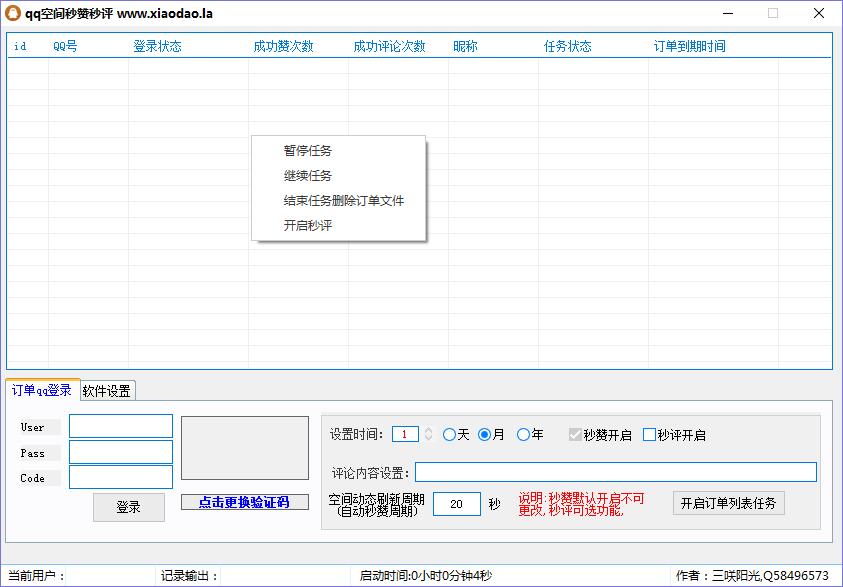843x587 pixels.
Task: Click the 启动时间 status bar text
Action: tap(425, 576)
